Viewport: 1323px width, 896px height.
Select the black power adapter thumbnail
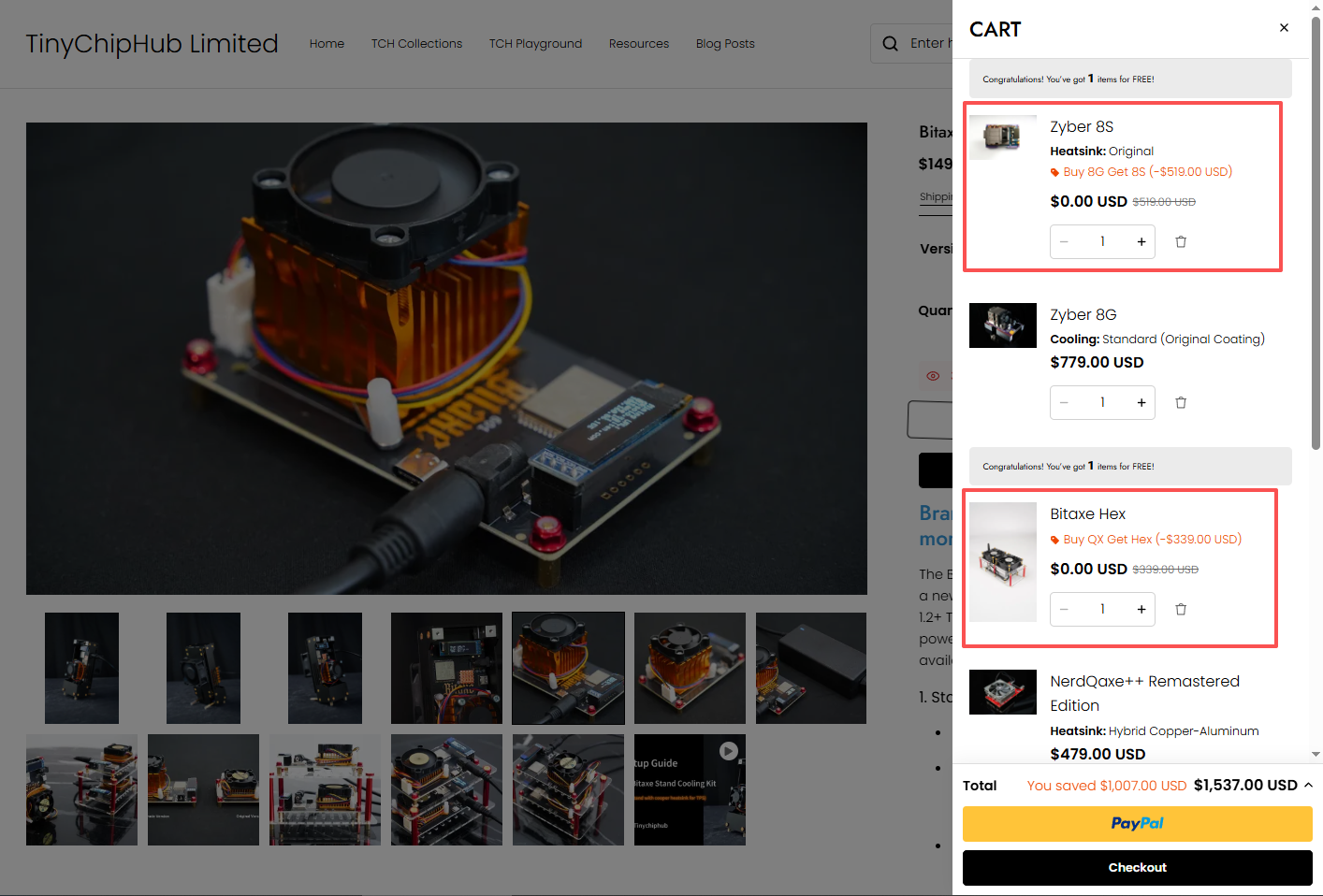coord(810,668)
